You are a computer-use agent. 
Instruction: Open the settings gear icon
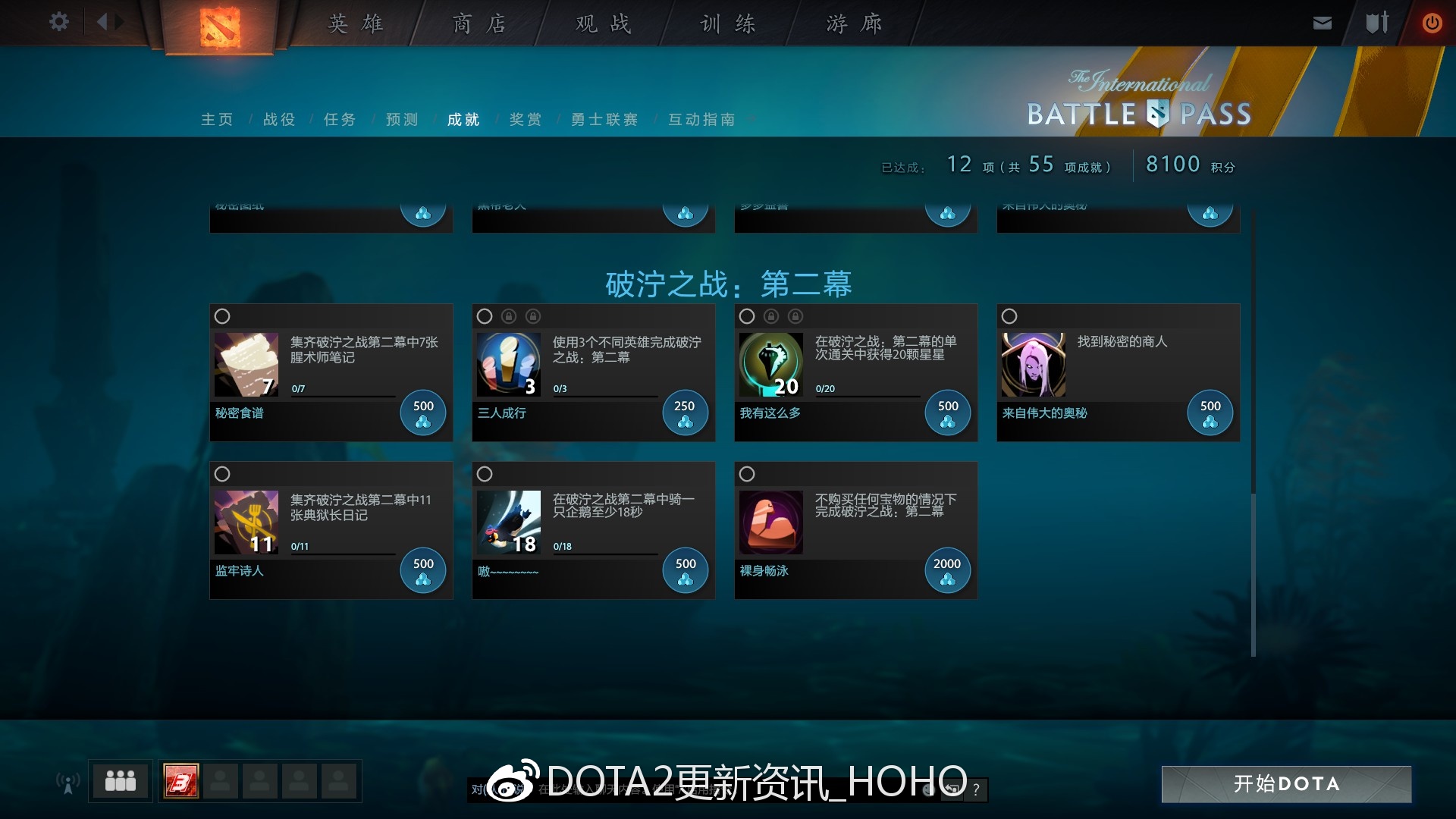pos(58,21)
